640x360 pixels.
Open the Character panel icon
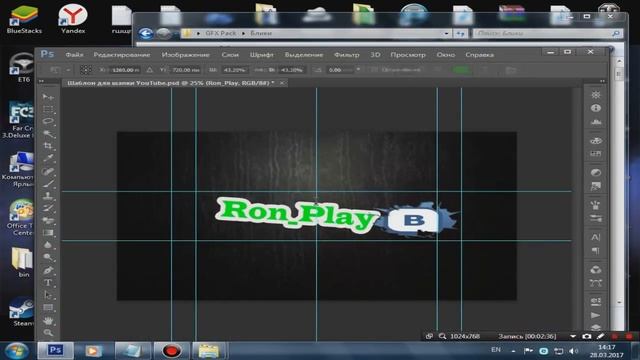click(596, 237)
